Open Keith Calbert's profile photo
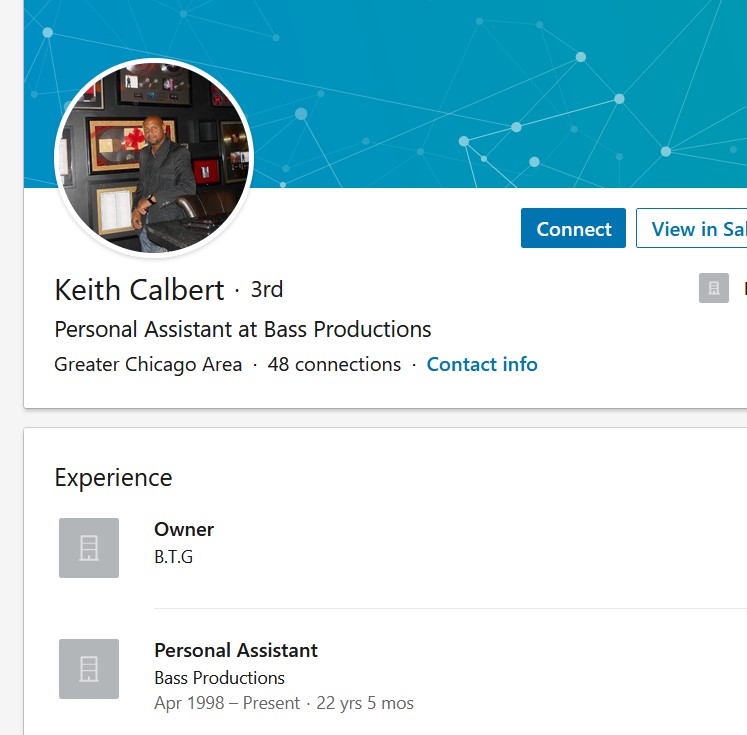 154,158
